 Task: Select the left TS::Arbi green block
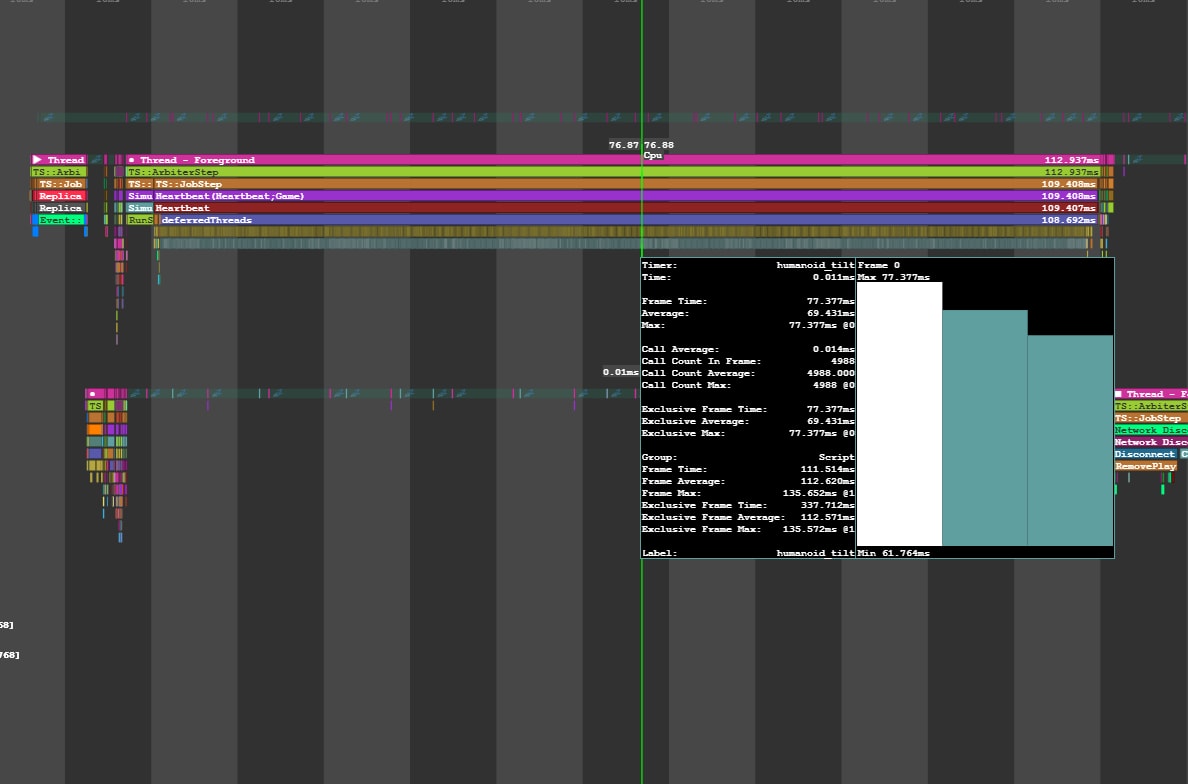[x=59, y=172]
